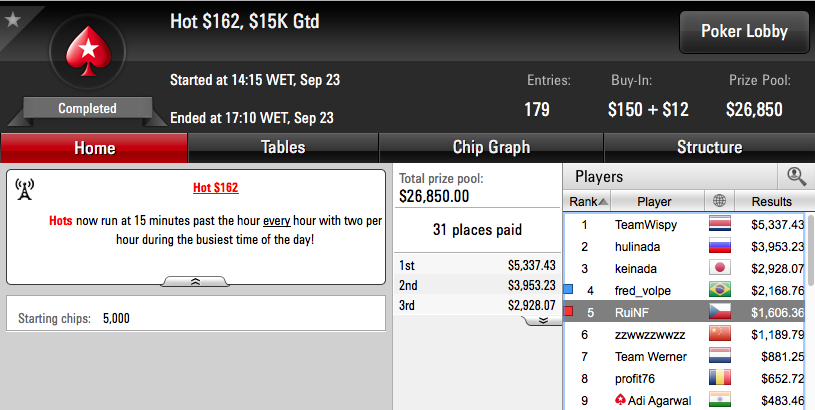Expand the full prize payout list

[x=543, y=321]
